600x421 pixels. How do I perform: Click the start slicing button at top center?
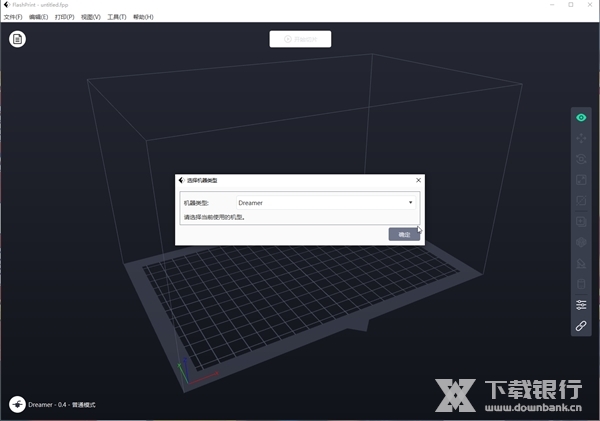point(300,39)
